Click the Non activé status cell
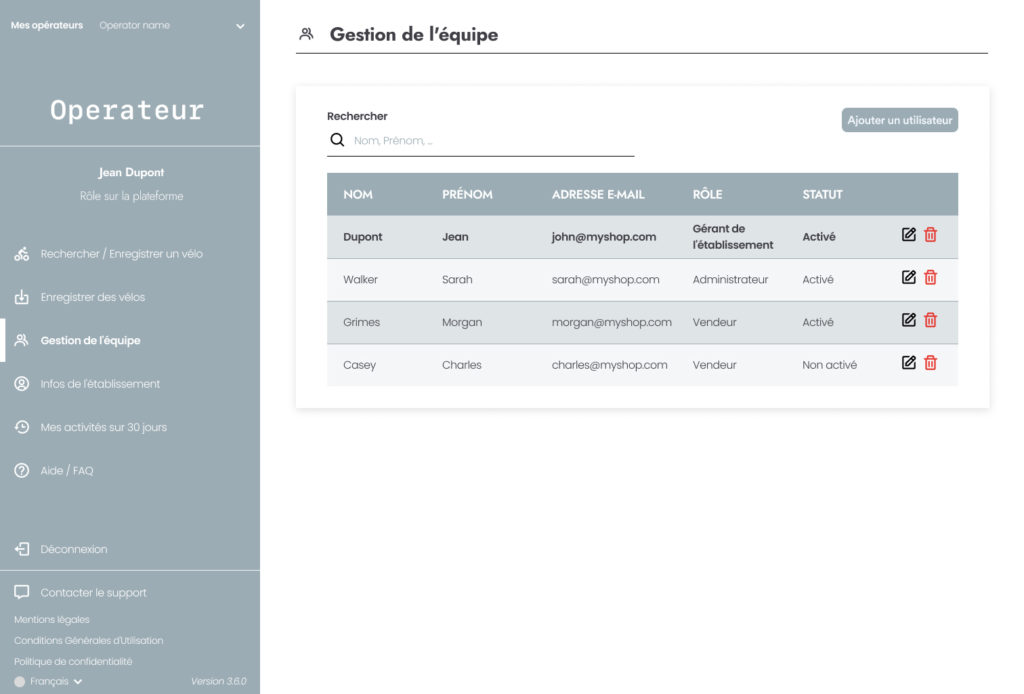 click(829, 365)
